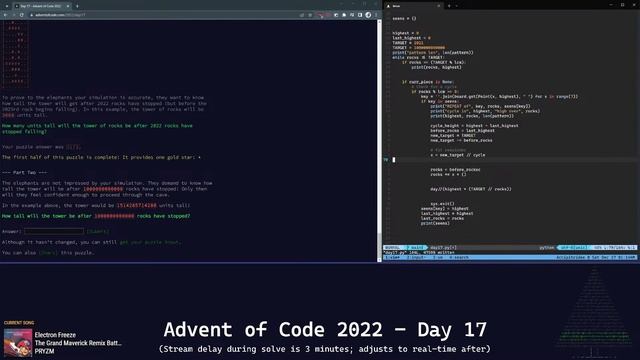Viewport: 640px width, 360px height.
Task: Click the 'sys.exit()' code line
Action: click(442, 204)
